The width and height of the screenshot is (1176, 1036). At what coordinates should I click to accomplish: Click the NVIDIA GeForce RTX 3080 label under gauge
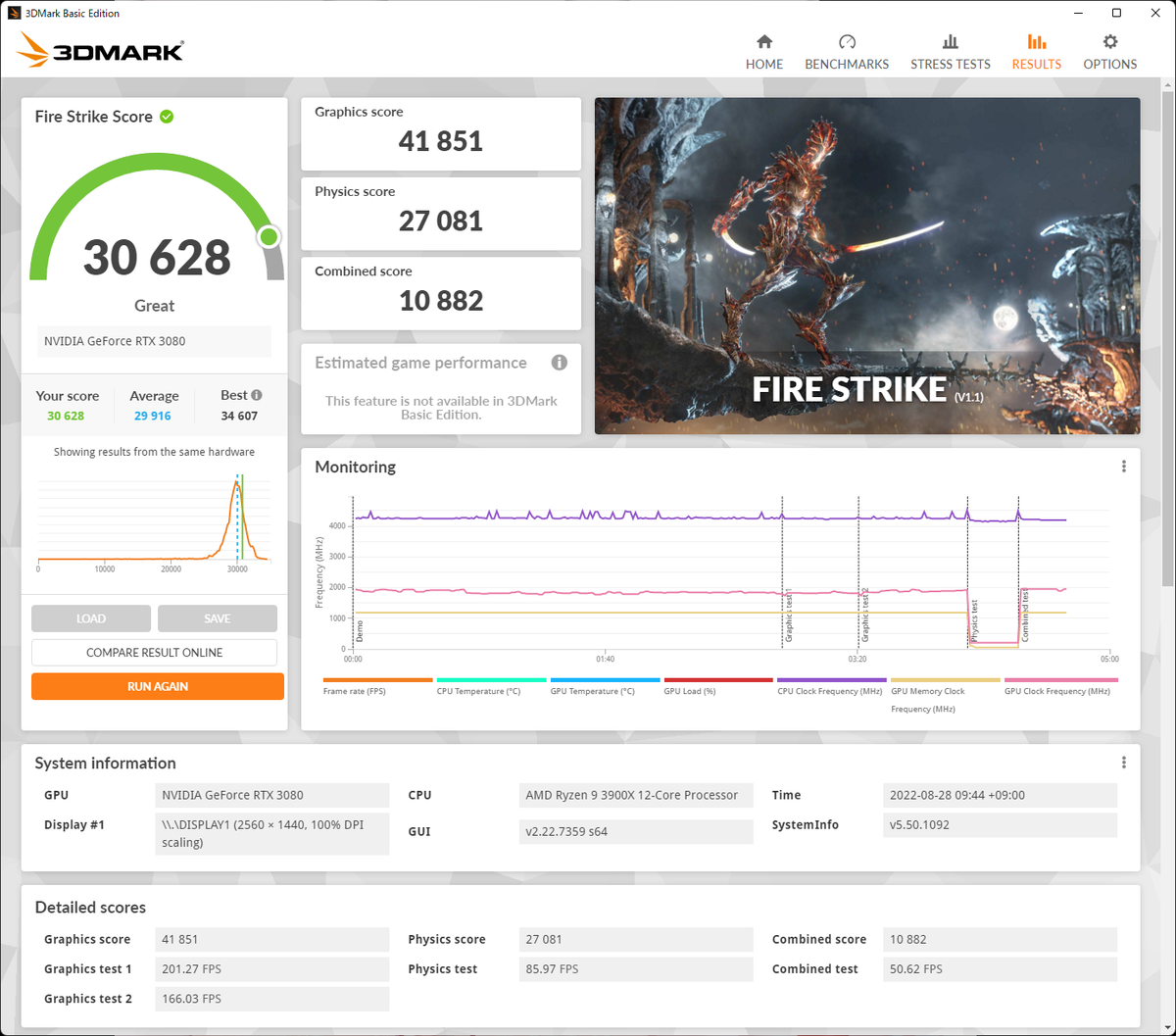coord(154,341)
